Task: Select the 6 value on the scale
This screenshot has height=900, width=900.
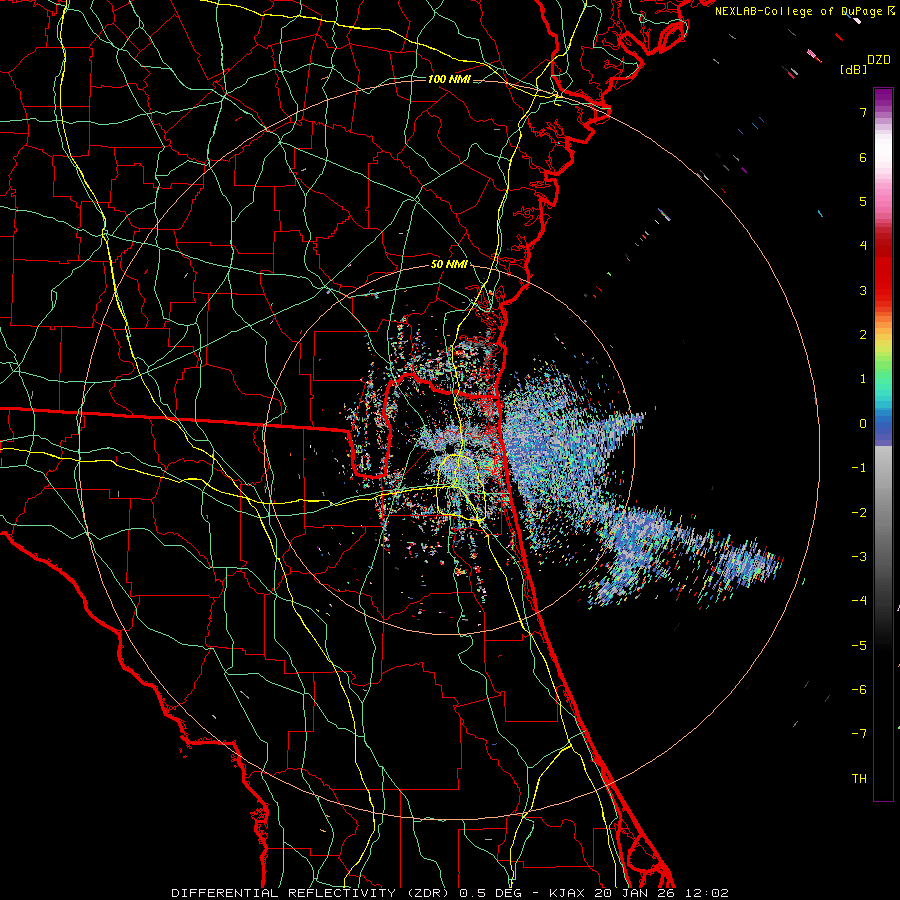Action: pos(863,157)
